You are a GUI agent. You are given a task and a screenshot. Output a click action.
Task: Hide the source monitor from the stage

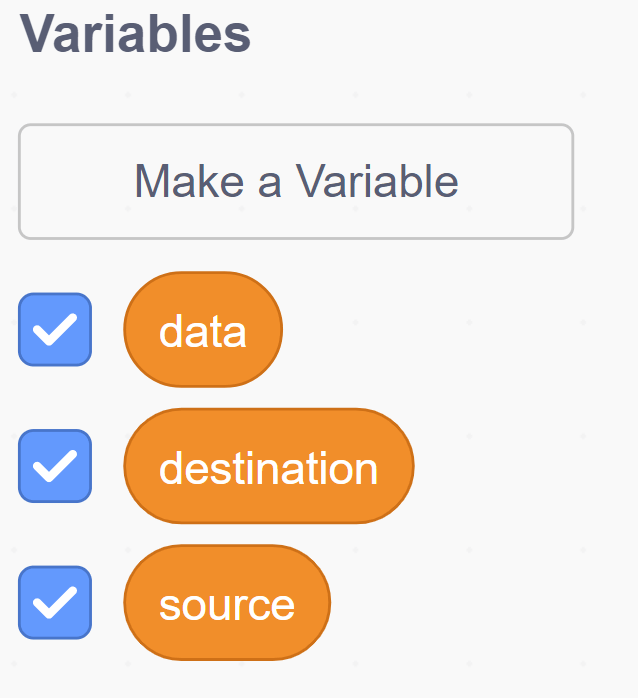[55, 603]
